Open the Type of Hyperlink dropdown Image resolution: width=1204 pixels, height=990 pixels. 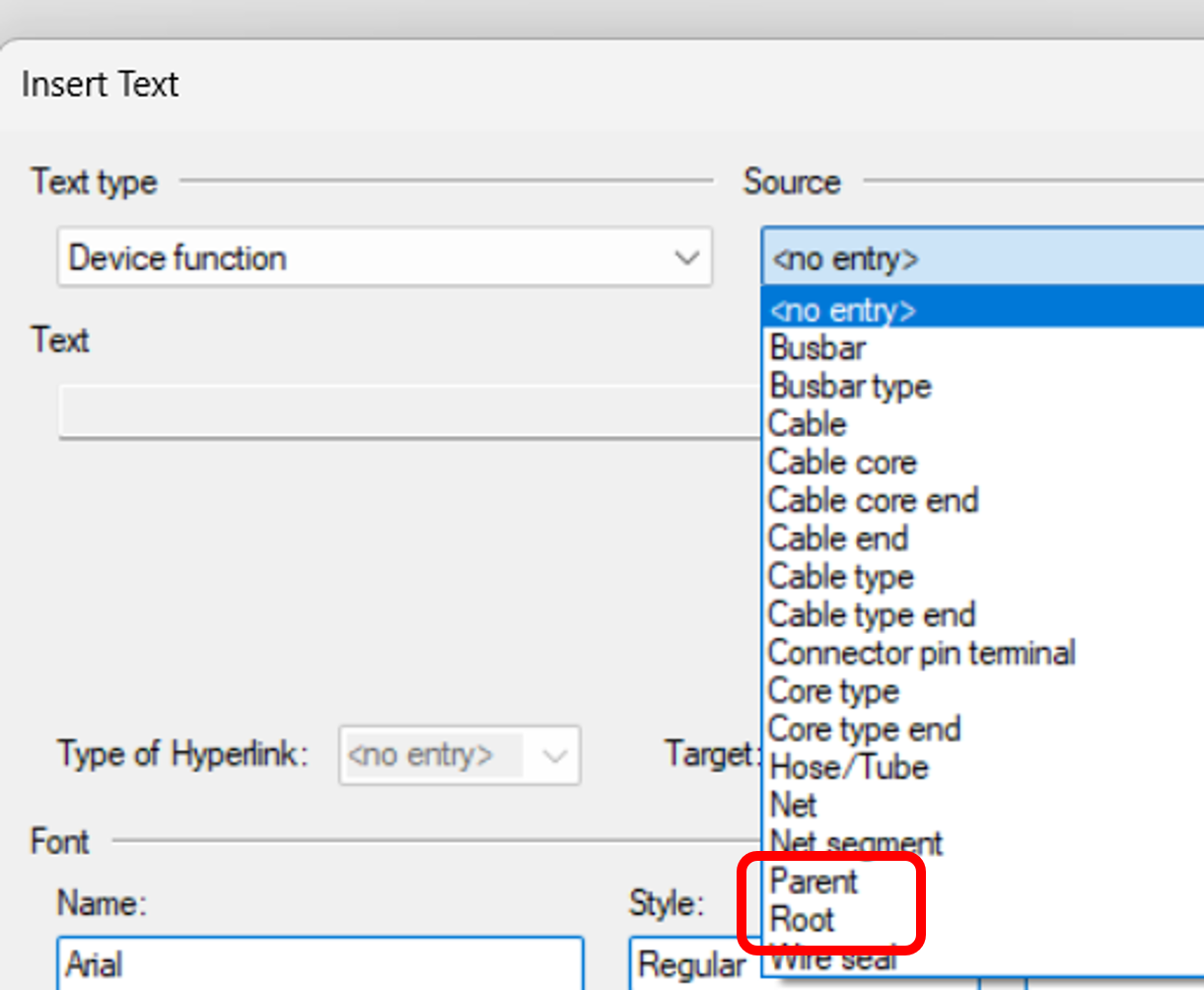click(x=460, y=755)
